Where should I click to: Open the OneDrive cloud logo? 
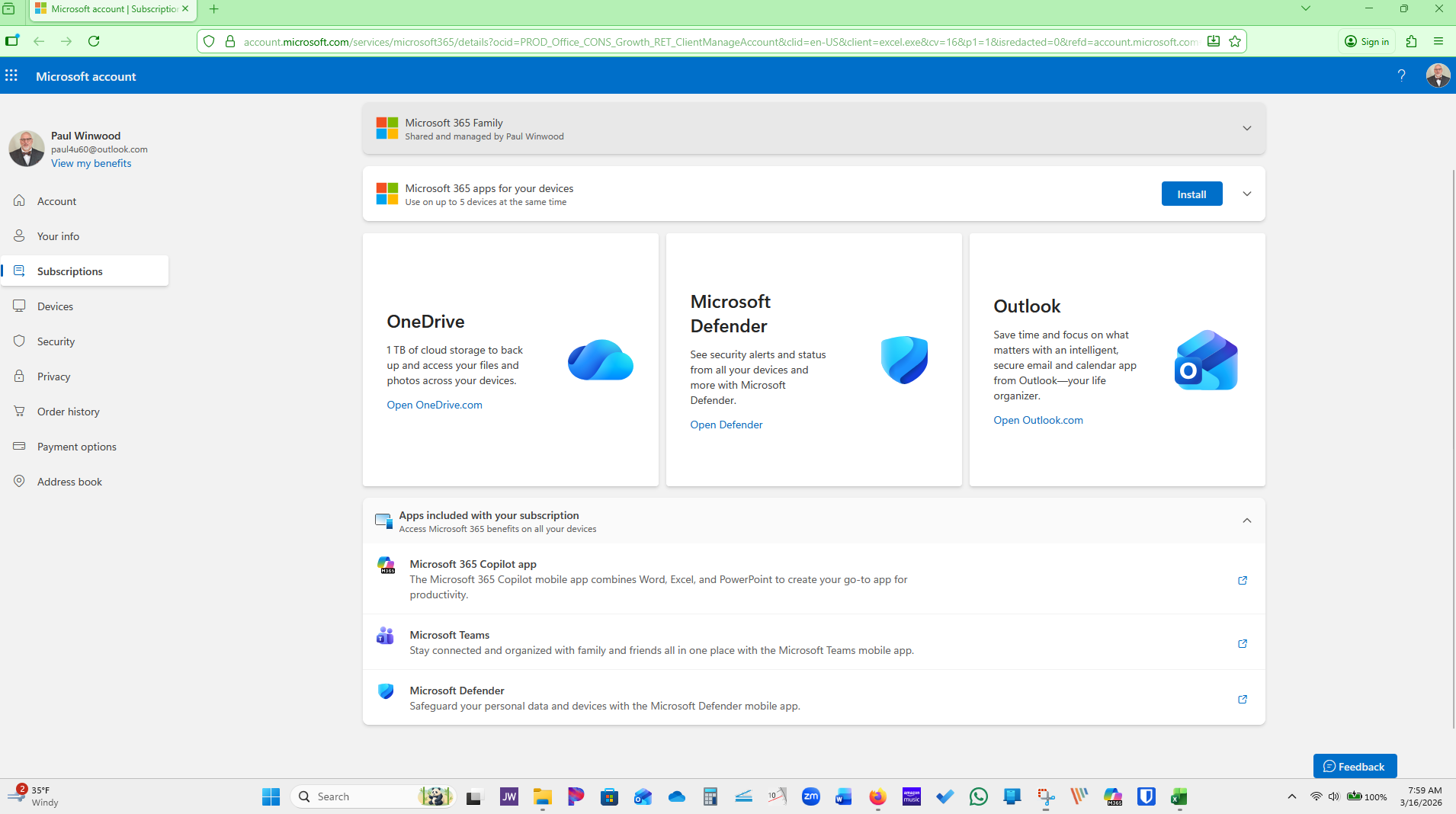(601, 360)
